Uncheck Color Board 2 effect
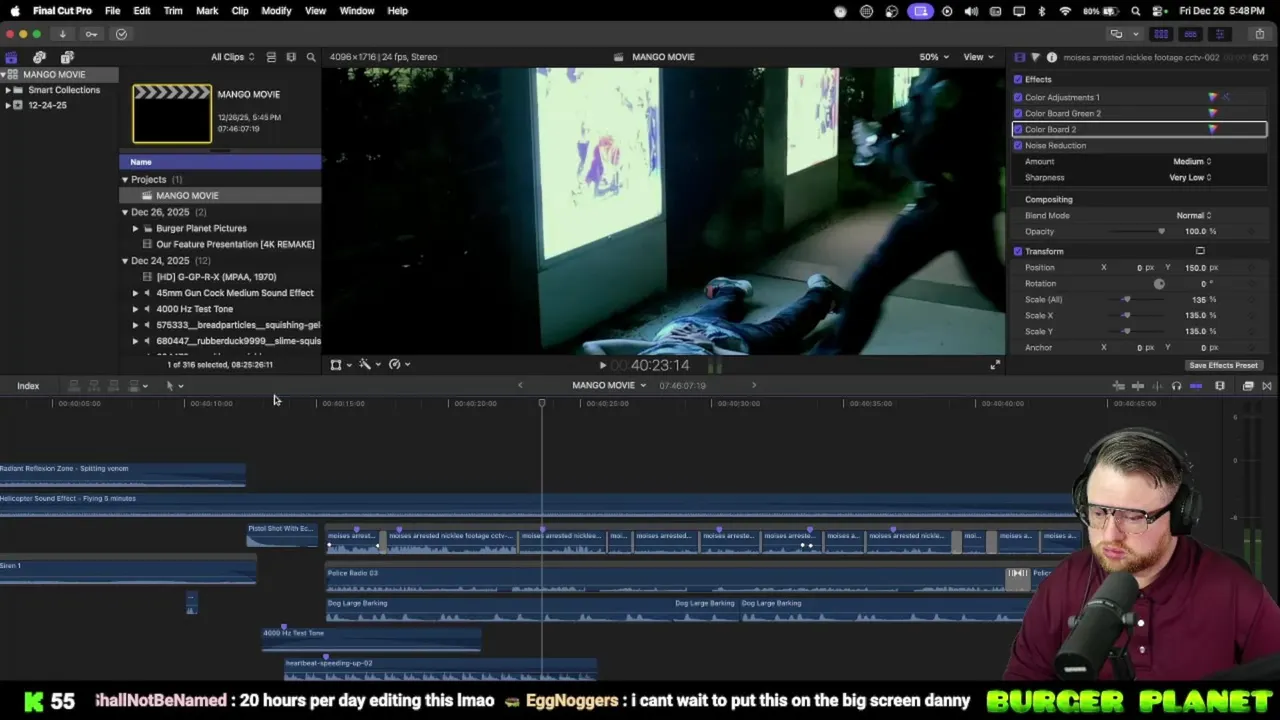 [x=1018, y=129]
